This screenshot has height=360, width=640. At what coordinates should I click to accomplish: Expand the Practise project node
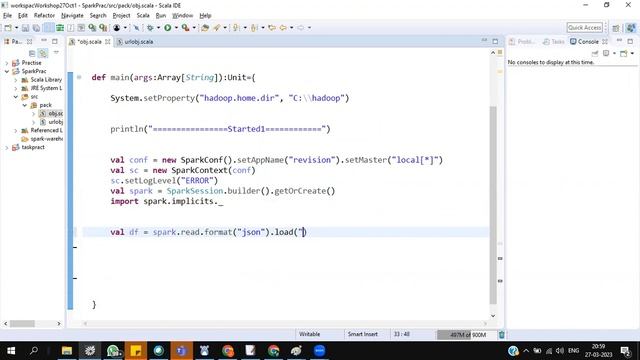tap(7, 63)
